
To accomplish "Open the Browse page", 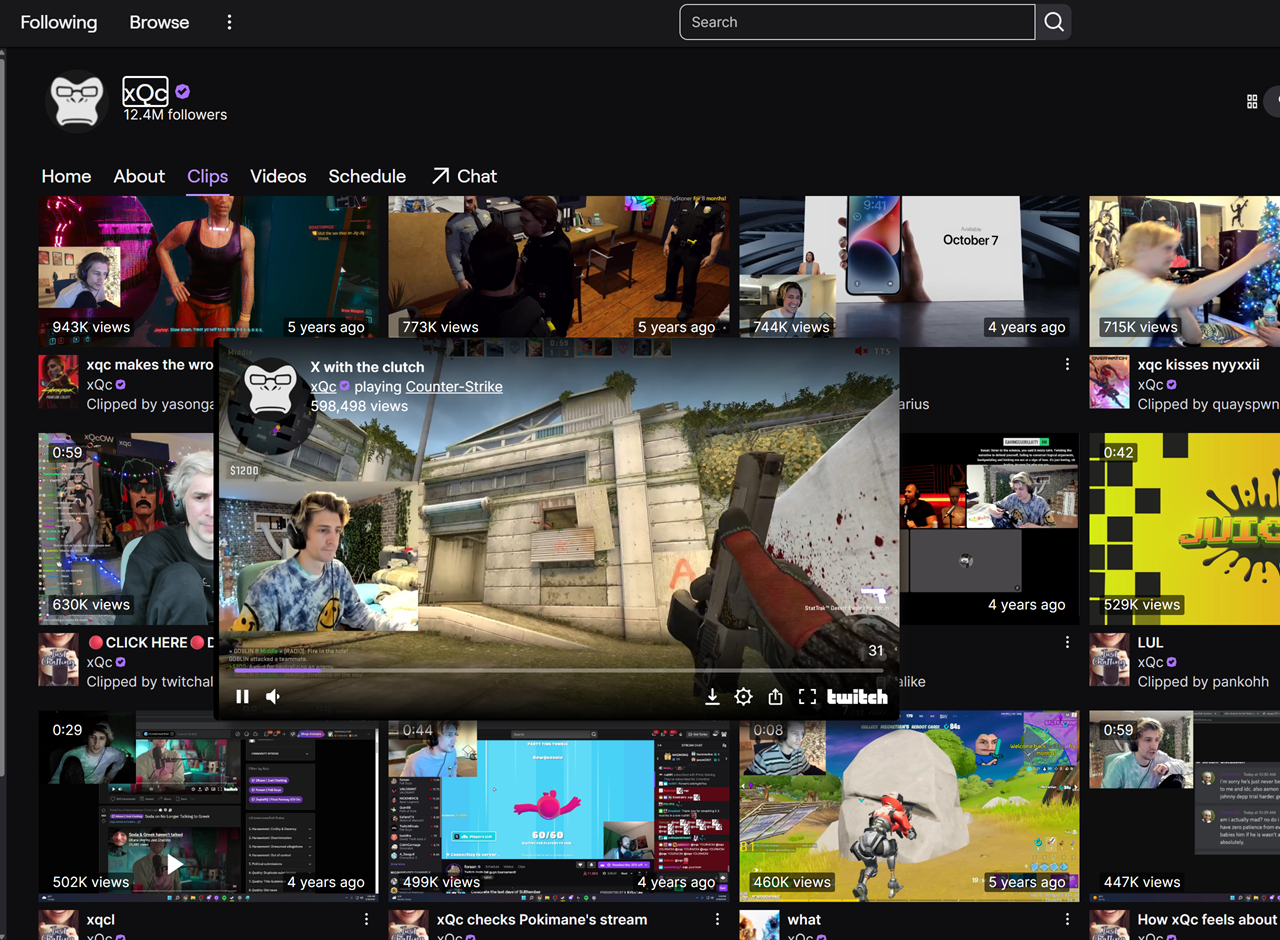I will coord(159,22).
